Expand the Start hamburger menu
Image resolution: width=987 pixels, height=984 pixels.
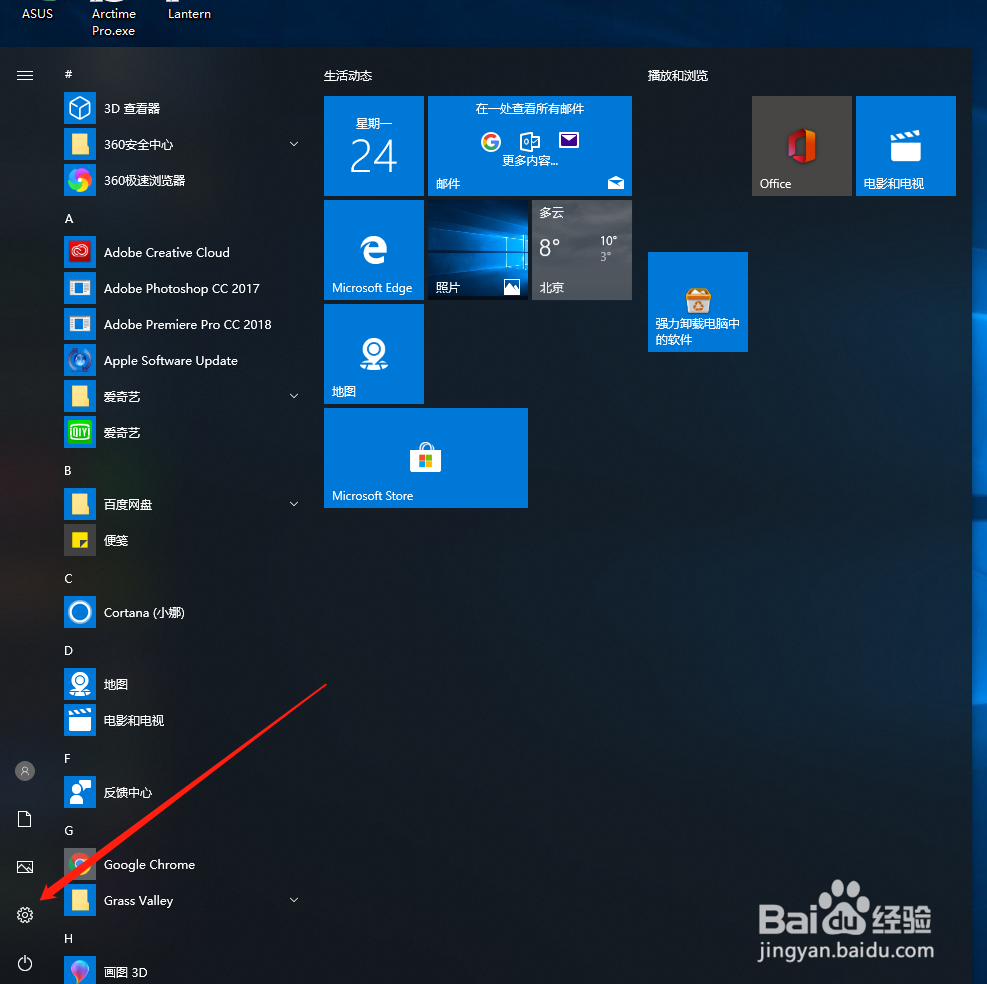point(25,76)
